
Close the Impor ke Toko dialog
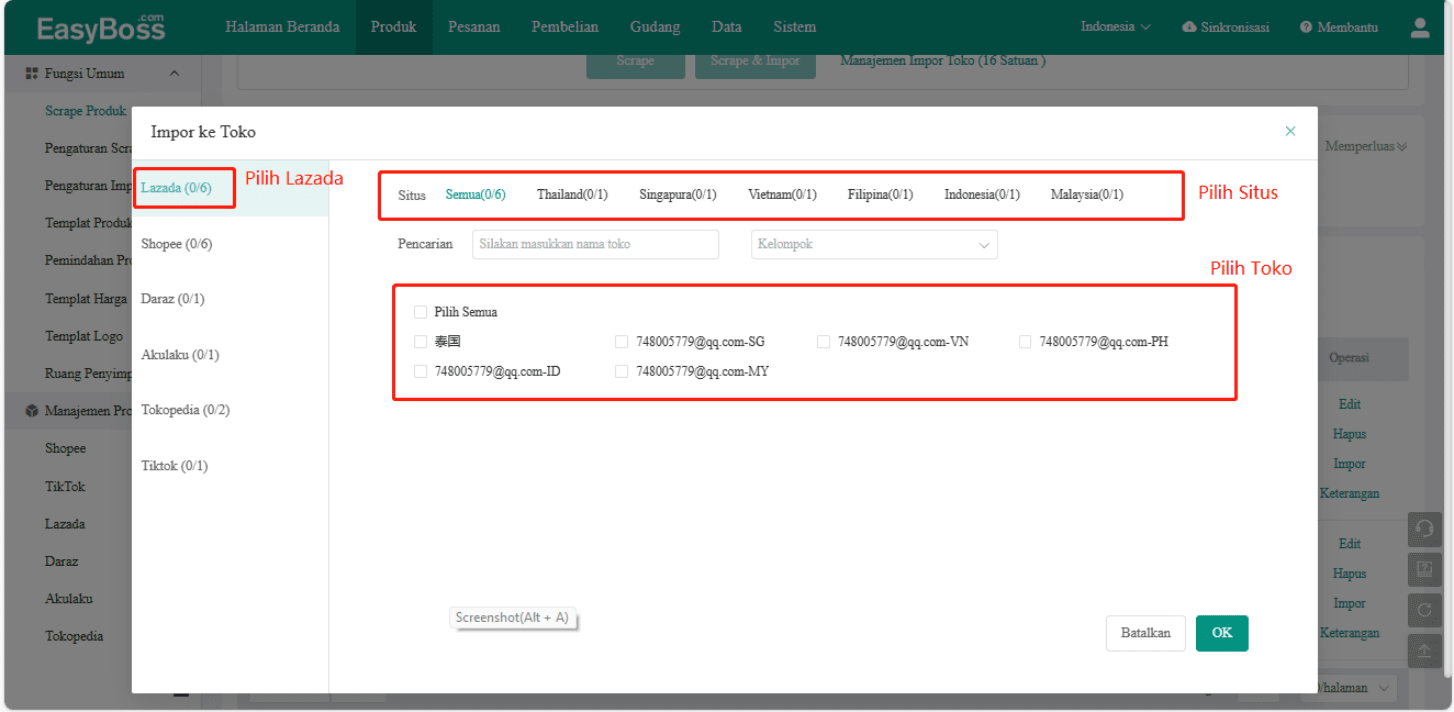pyautogui.click(x=1290, y=131)
